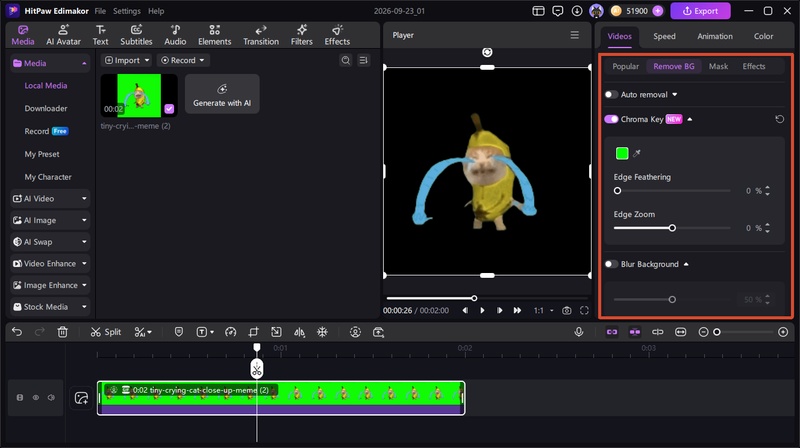Screen dimensions: 800x448
Task: Click the Edge Zoom slider handle
Action: (672, 228)
